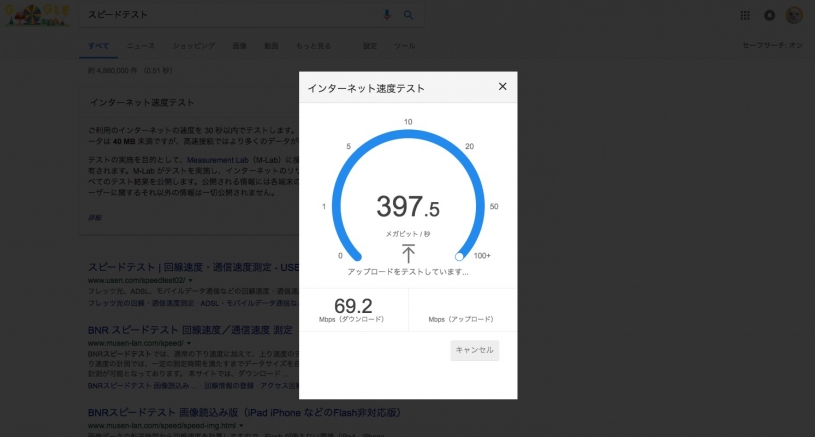Click the 69.2 download result value

click(x=353, y=306)
